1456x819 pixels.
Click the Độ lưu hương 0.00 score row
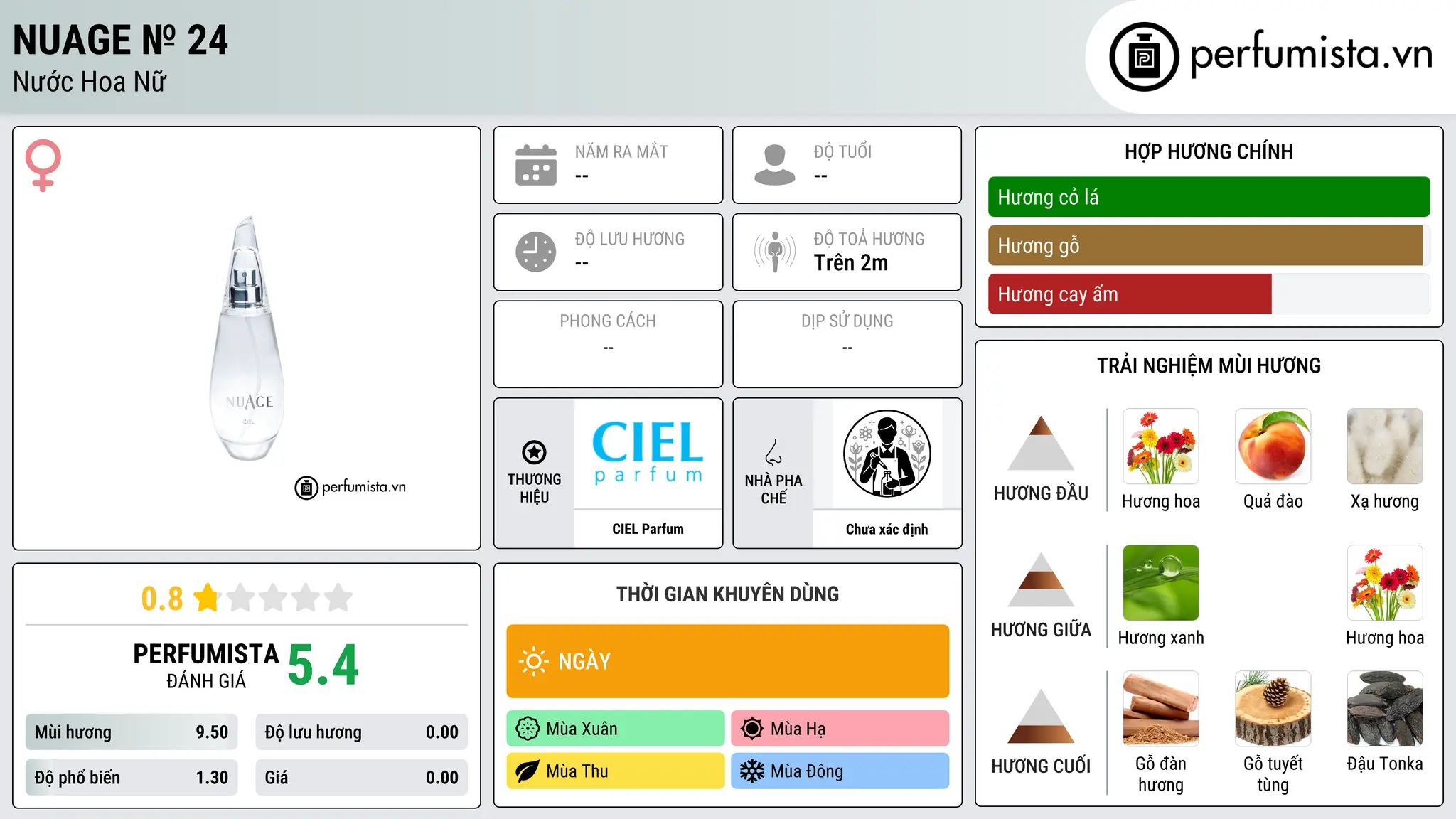[x=361, y=732]
